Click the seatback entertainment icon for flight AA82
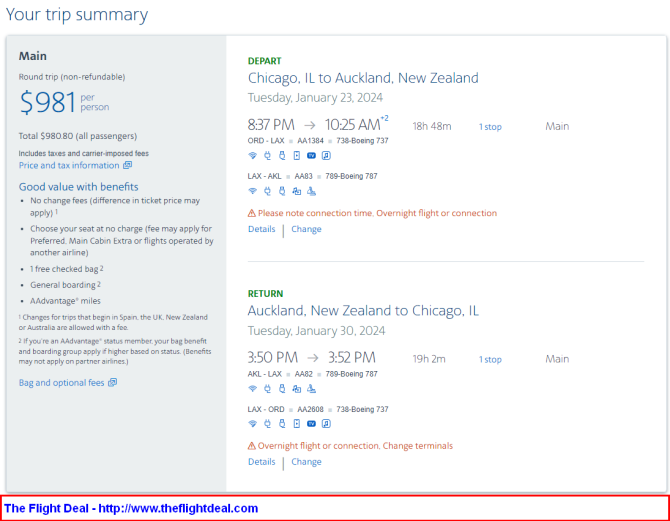The height and width of the screenshot is (521, 670). coord(297,389)
